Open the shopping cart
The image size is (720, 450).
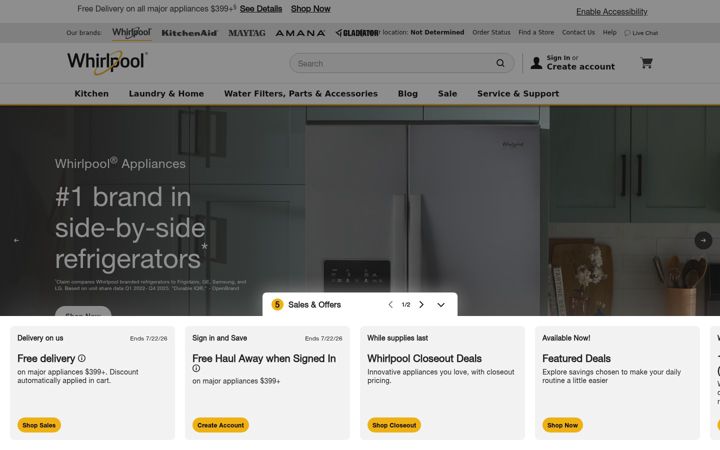coord(646,63)
